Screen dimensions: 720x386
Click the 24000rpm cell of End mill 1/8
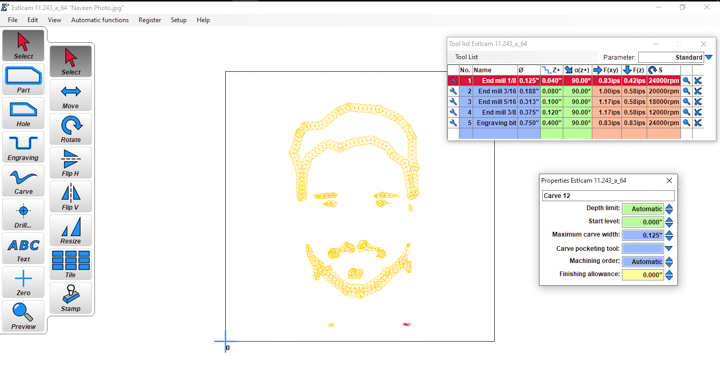(x=664, y=80)
